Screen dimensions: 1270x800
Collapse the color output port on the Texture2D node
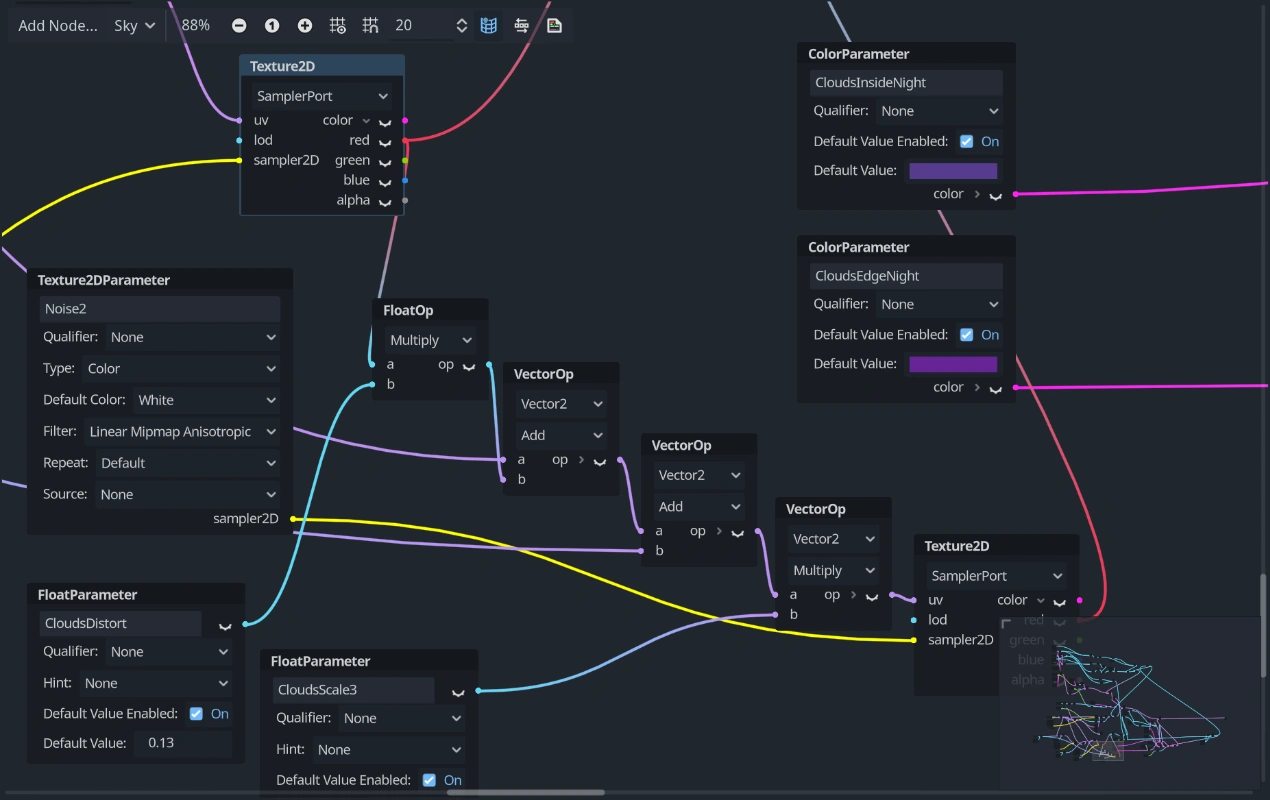[366, 120]
